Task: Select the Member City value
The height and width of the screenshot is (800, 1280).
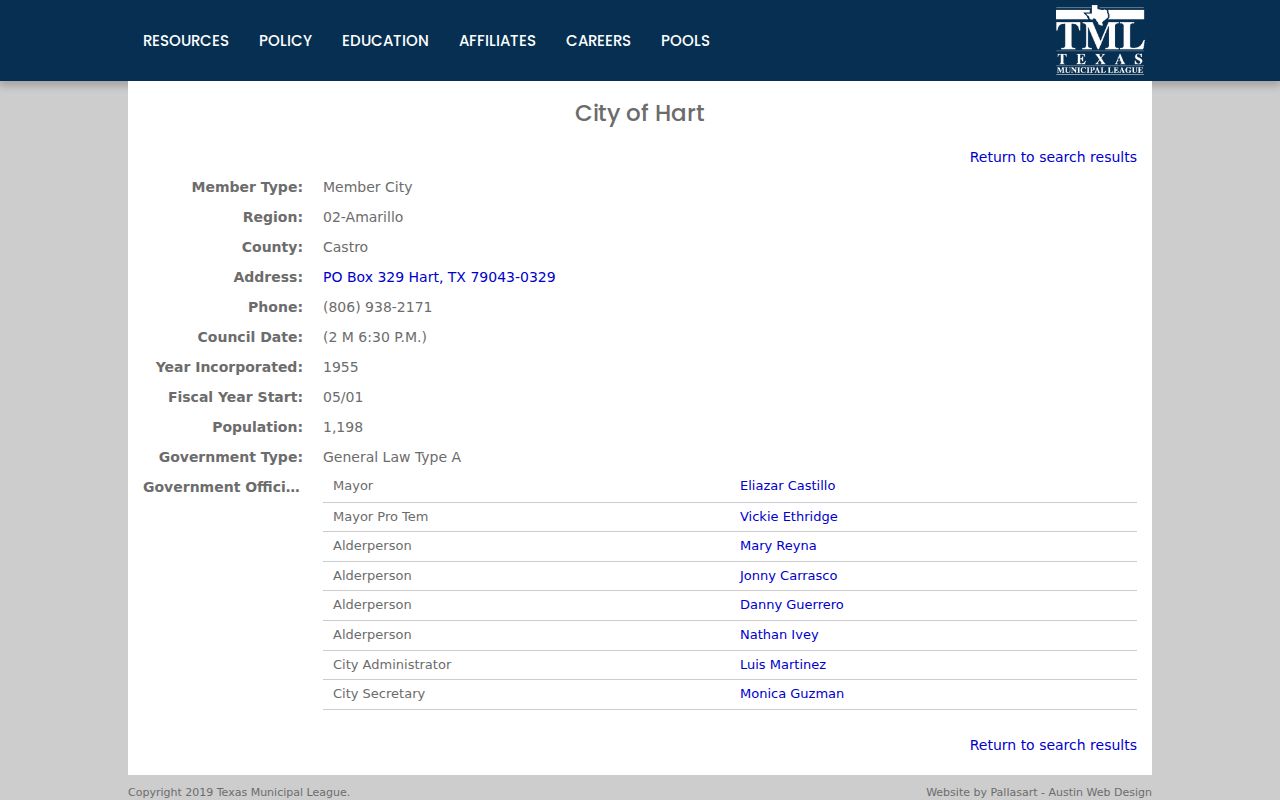Action: 367,187
